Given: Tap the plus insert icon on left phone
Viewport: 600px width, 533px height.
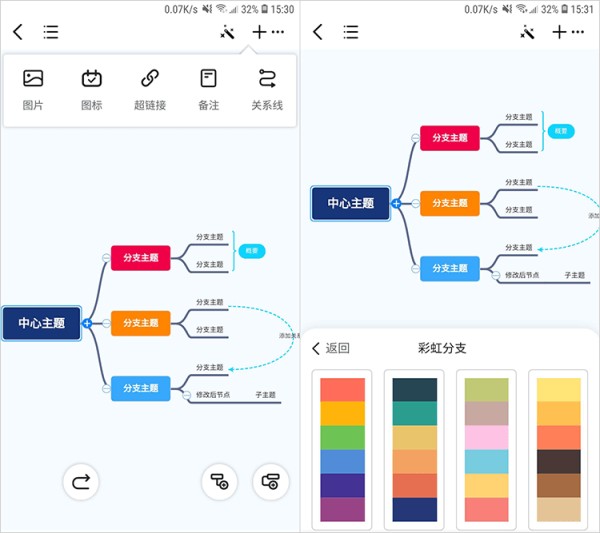Looking at the screenshot, I should (259, 32).
